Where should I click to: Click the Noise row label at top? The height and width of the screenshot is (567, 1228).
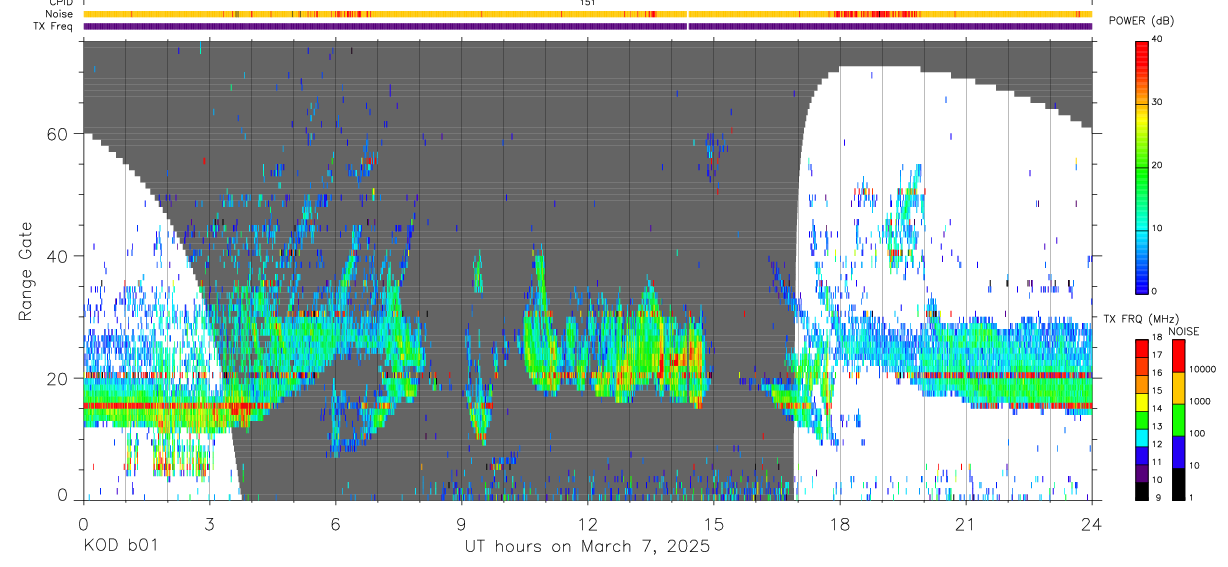coord(60,14)
